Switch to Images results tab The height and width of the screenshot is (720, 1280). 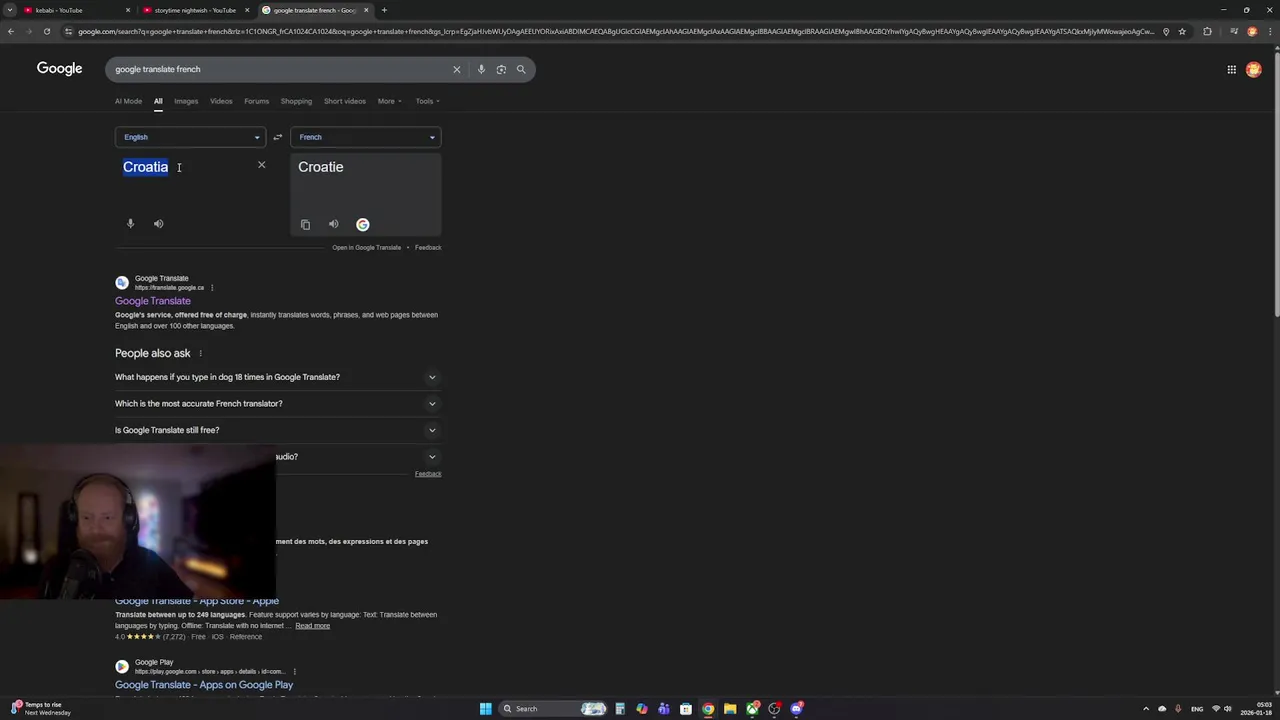point(186,101)
